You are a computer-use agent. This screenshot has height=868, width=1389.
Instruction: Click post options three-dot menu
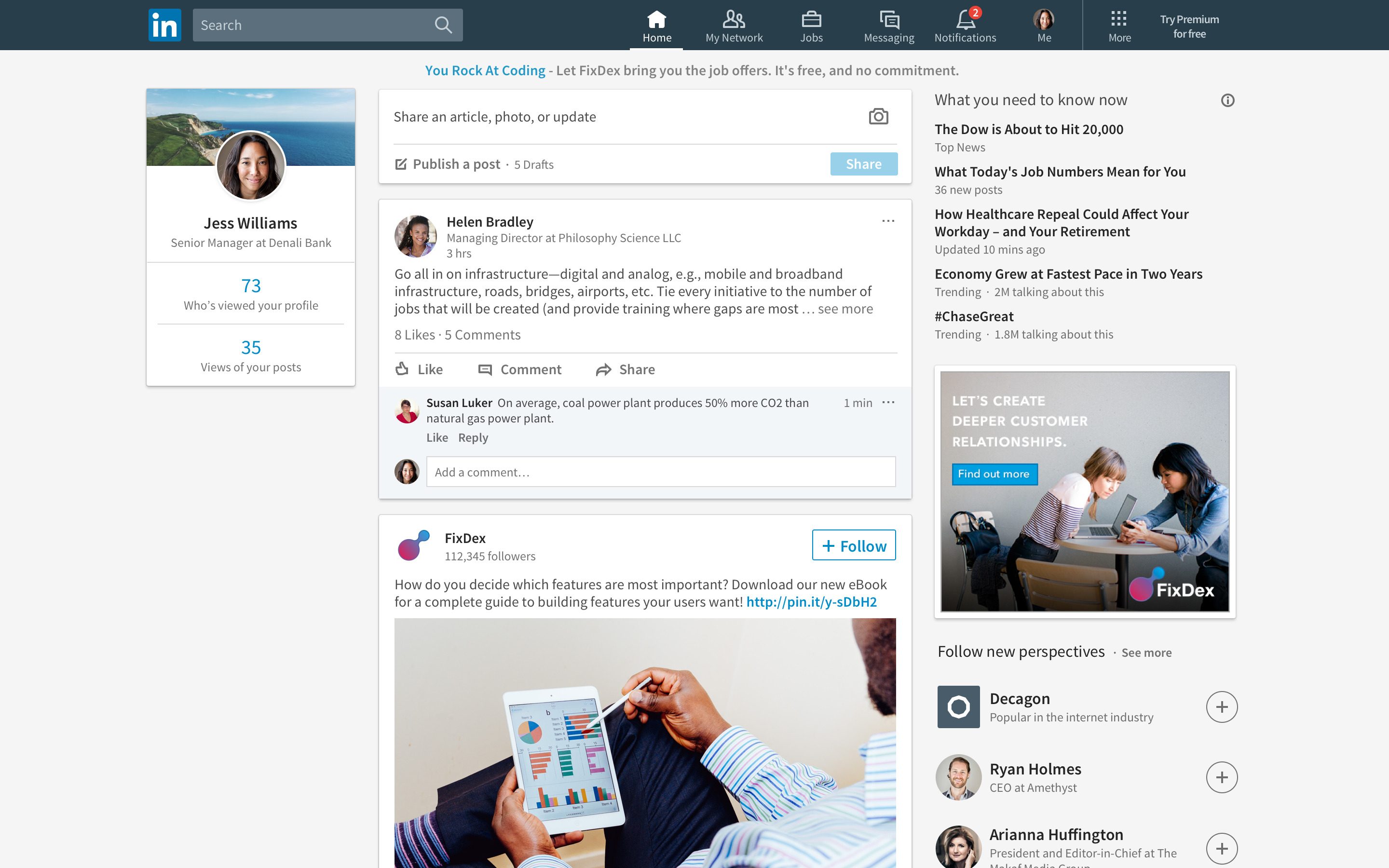click(888, 221)
